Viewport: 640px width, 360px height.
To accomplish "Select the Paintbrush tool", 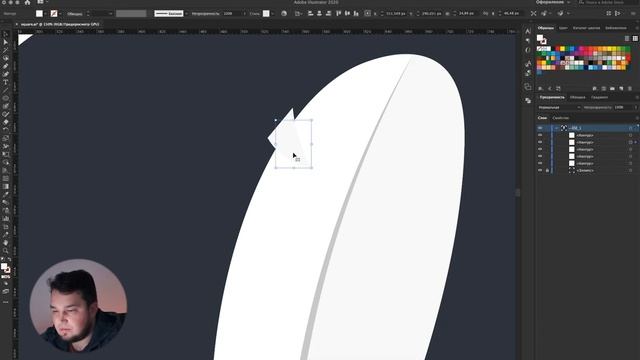I will click(x=5, y=106).
